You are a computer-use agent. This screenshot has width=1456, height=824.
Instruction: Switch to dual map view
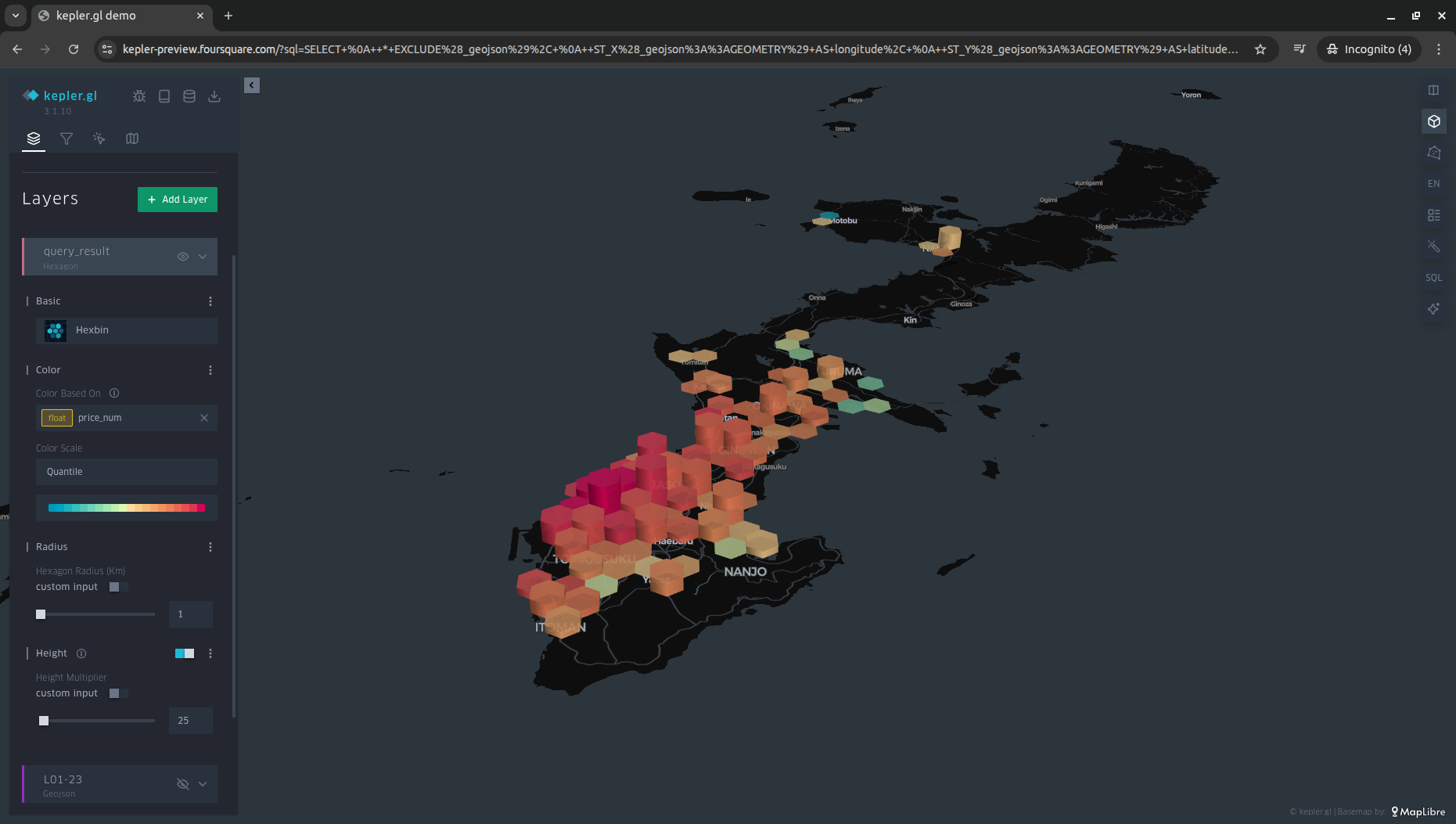[x=1433, y=90]
